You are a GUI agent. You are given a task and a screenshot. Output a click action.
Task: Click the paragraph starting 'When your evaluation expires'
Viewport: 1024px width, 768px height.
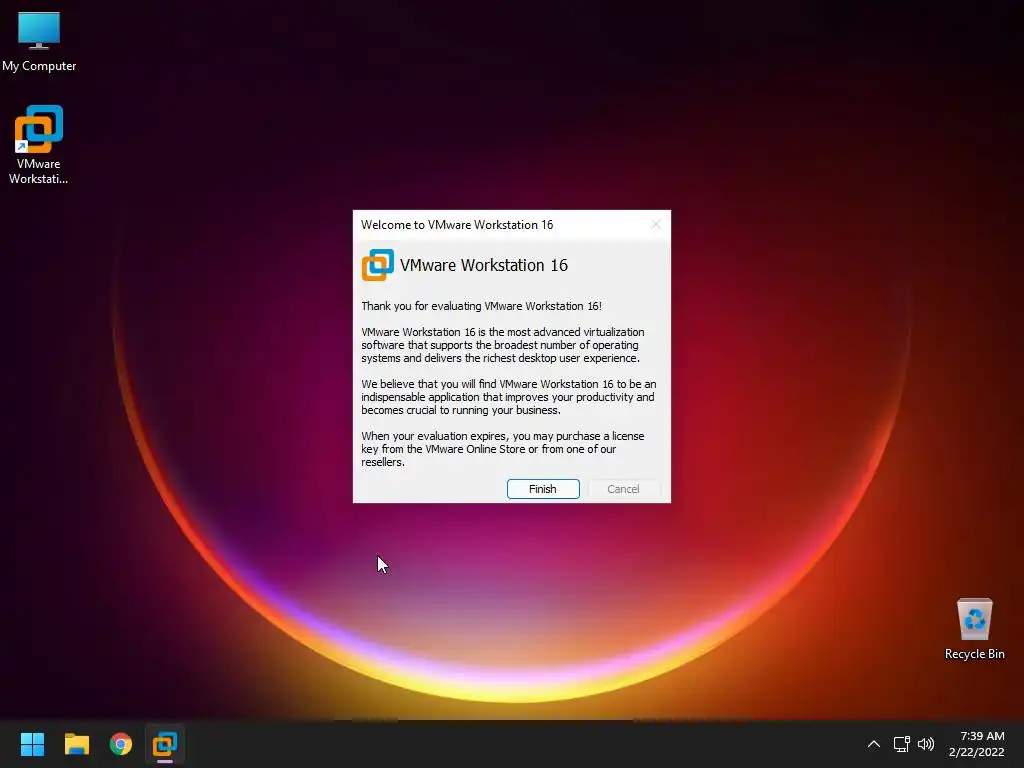pos(503,449)
